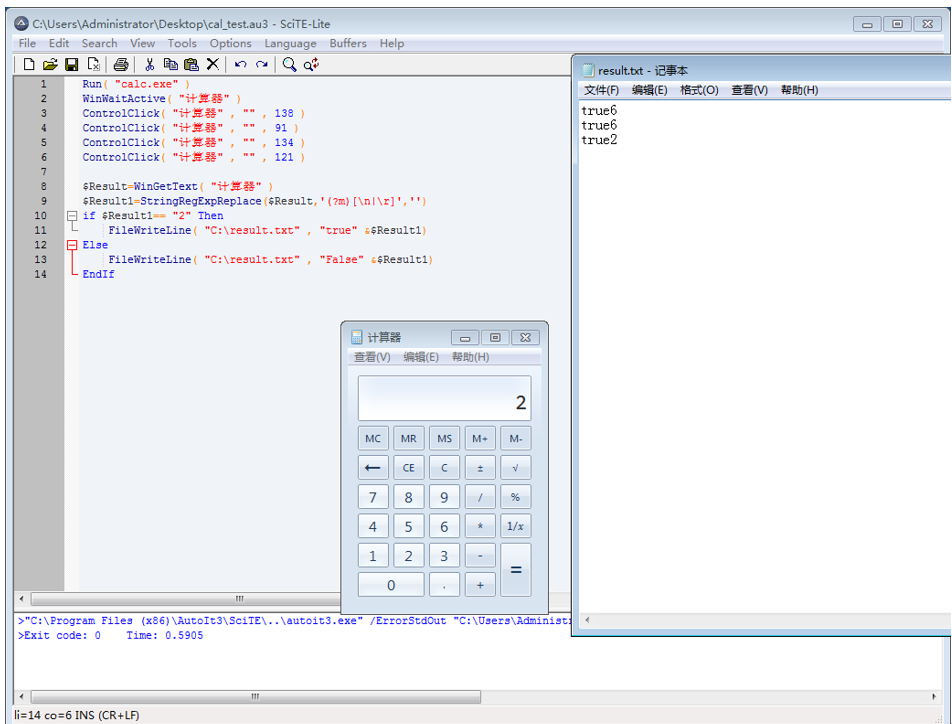Click the calculator title bar icon
Screen dimensions: 952x724
357,337
